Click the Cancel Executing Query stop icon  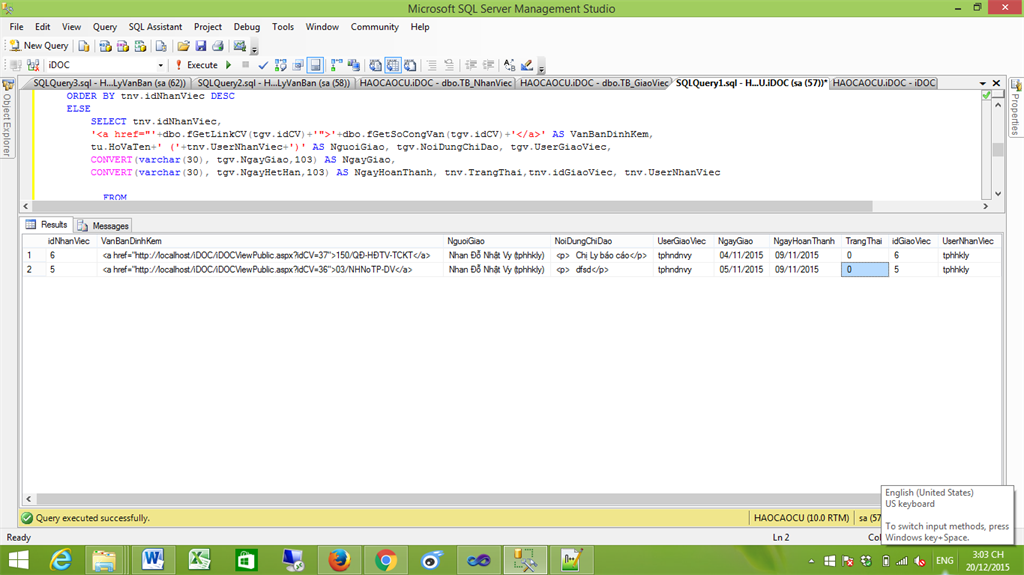click(246, 65)
